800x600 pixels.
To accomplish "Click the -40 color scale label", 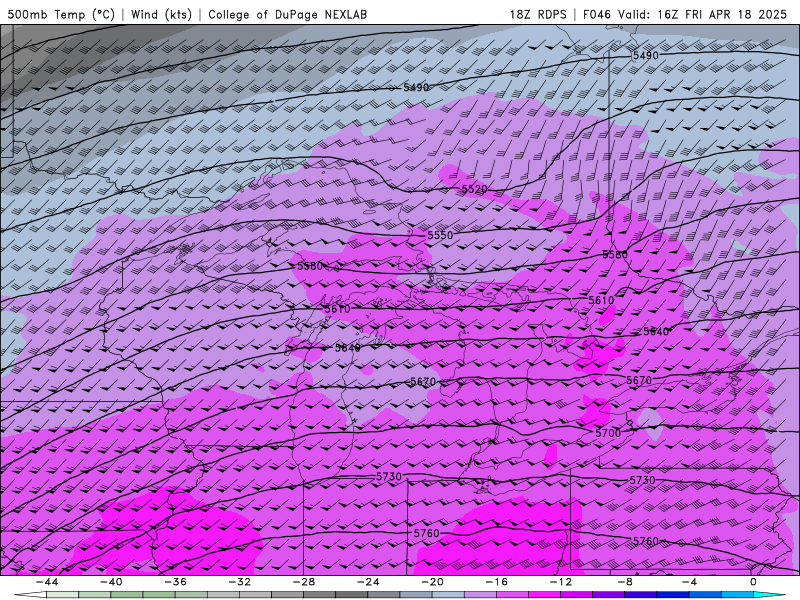I will coord(111,582).
